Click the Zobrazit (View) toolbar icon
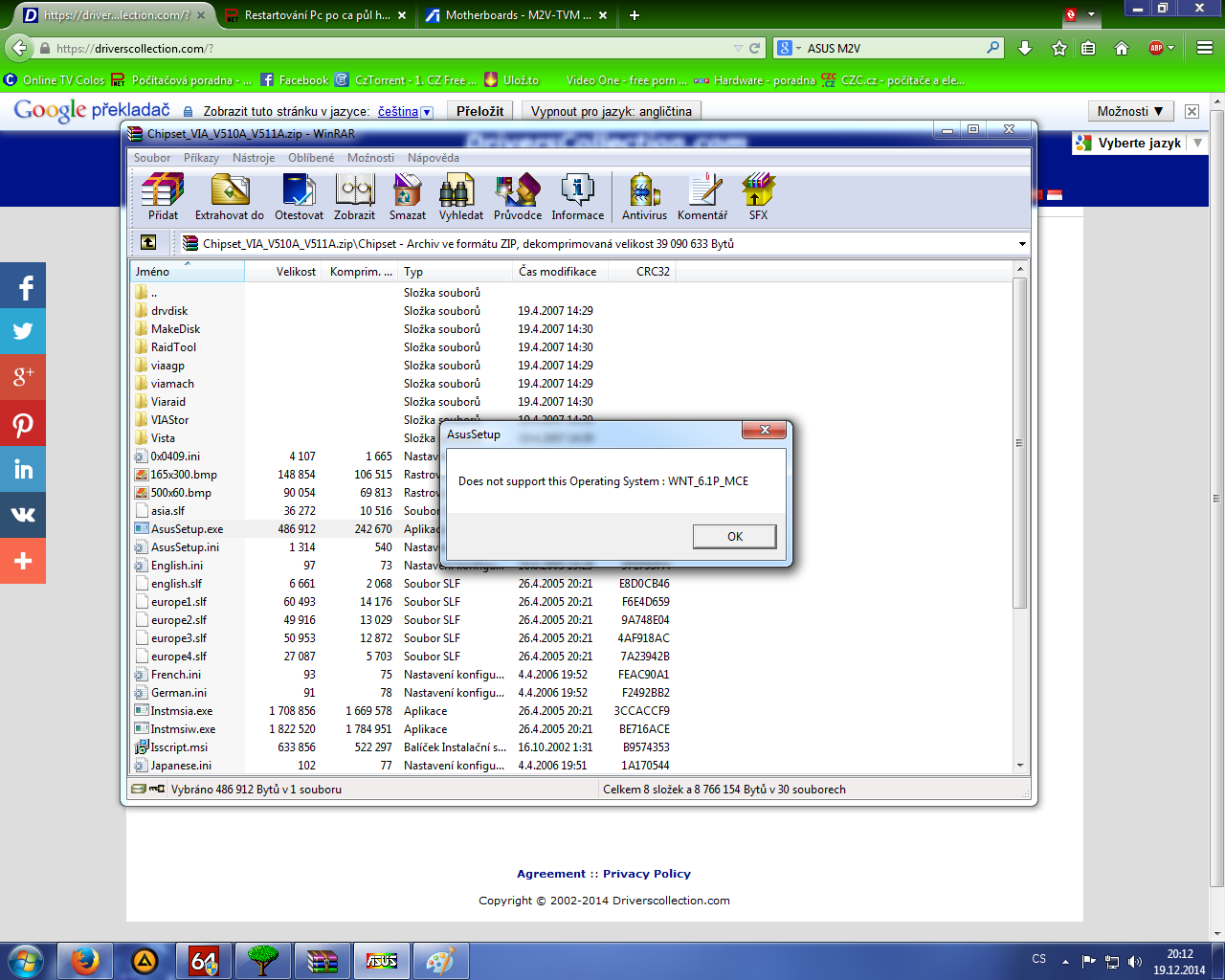 [x=354, y=197]
